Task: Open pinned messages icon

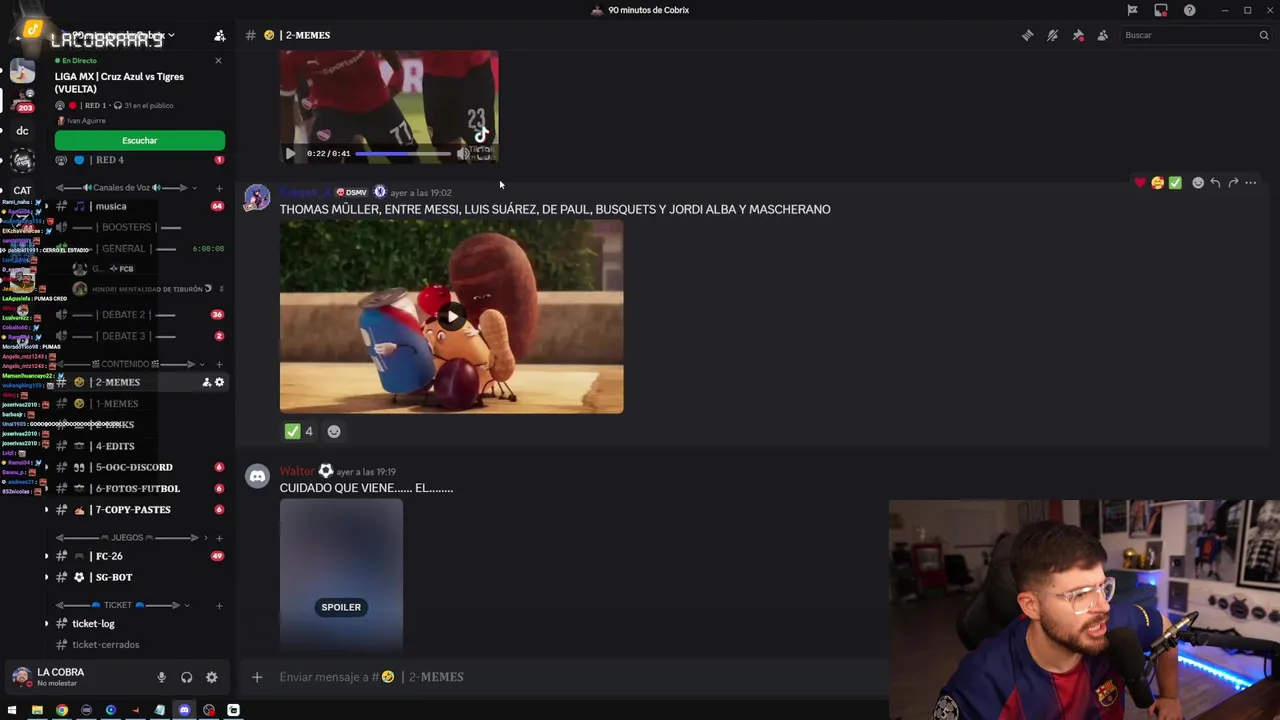Action: point(1078,35)
